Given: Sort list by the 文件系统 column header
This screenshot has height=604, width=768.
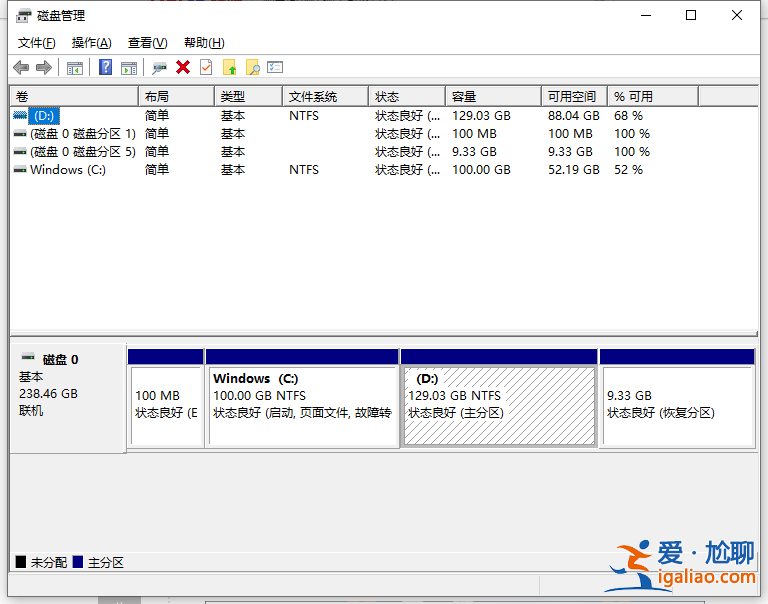Looking at the screenshot, I should [325, 97].
